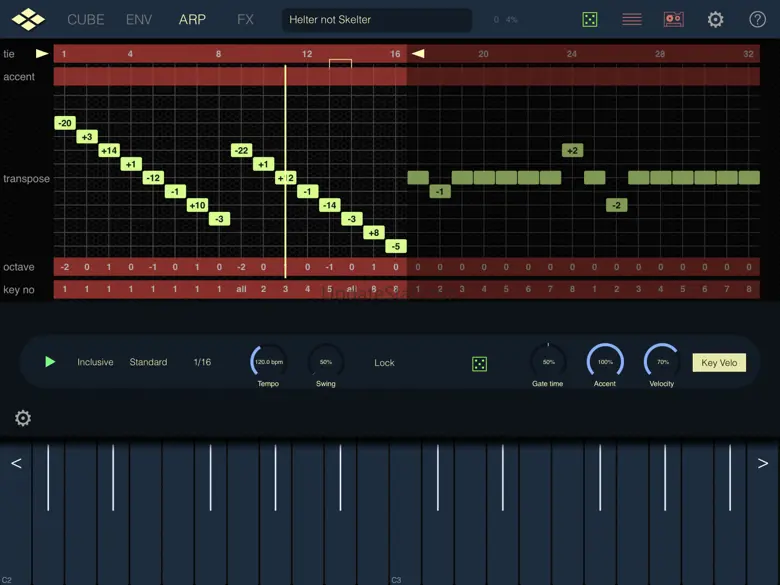Click the sequence start arrow marker
Viewport: 780px width, 585px height.
[x=42, y=53]
